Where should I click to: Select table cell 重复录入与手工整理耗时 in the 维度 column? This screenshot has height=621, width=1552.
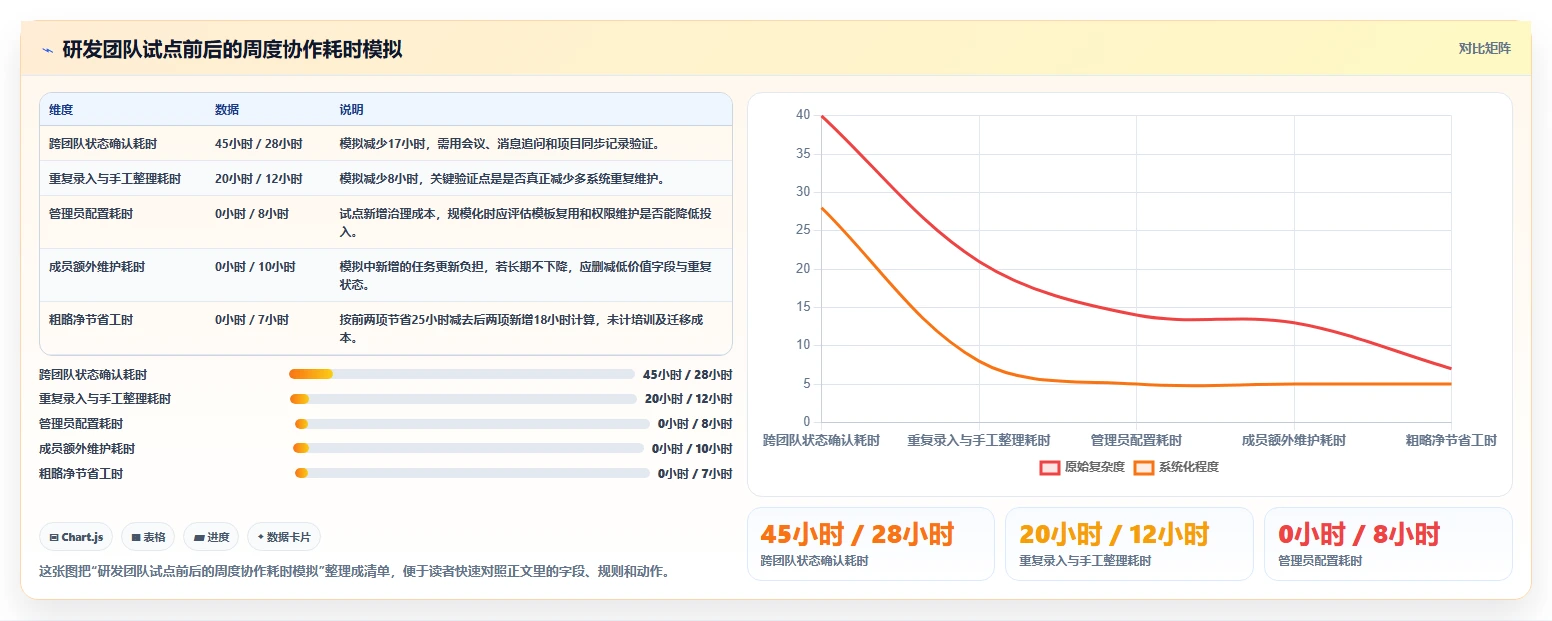pyautogui.click(x=115, y=179)
